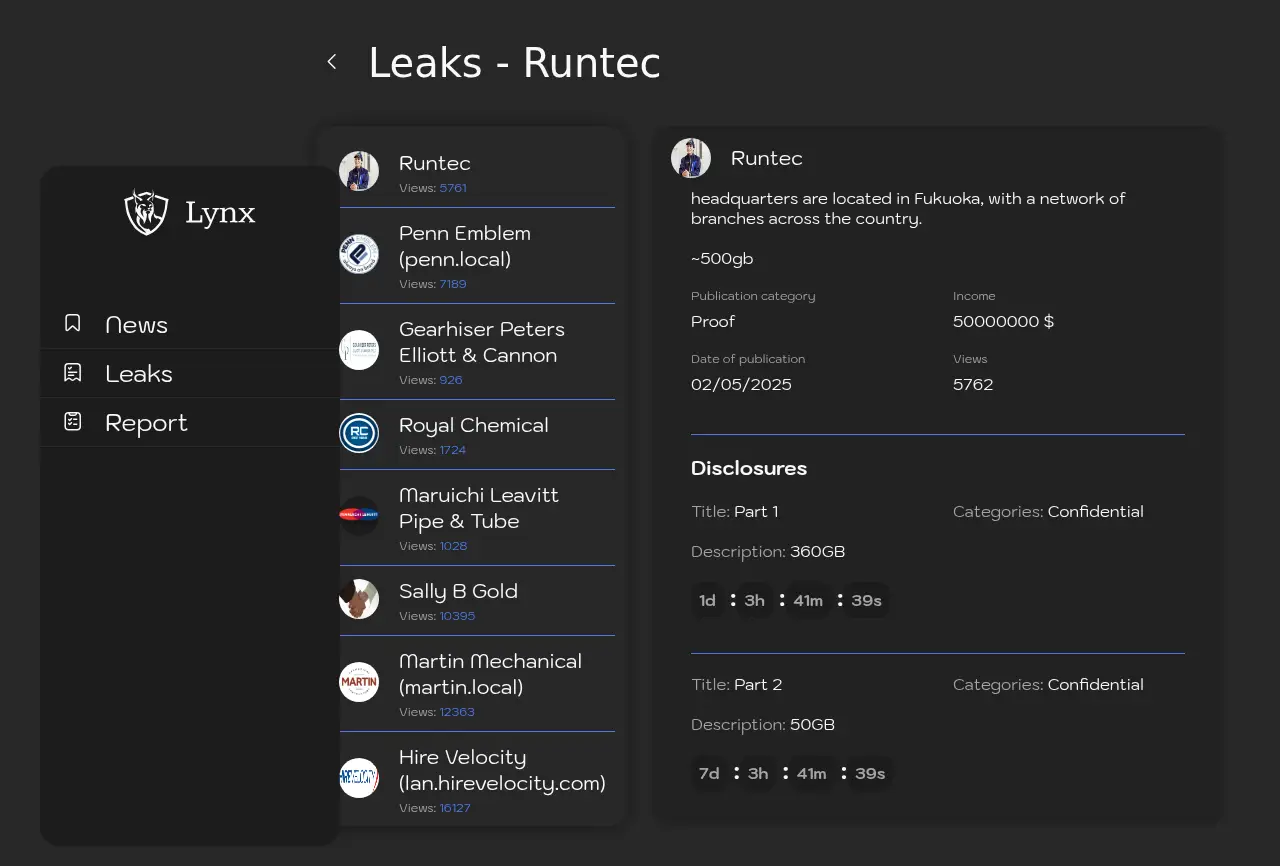Viewport: 1280px width, 866px height.
Task: Select Runtec entry in the leaks list
Action: [x=435, y=164]
